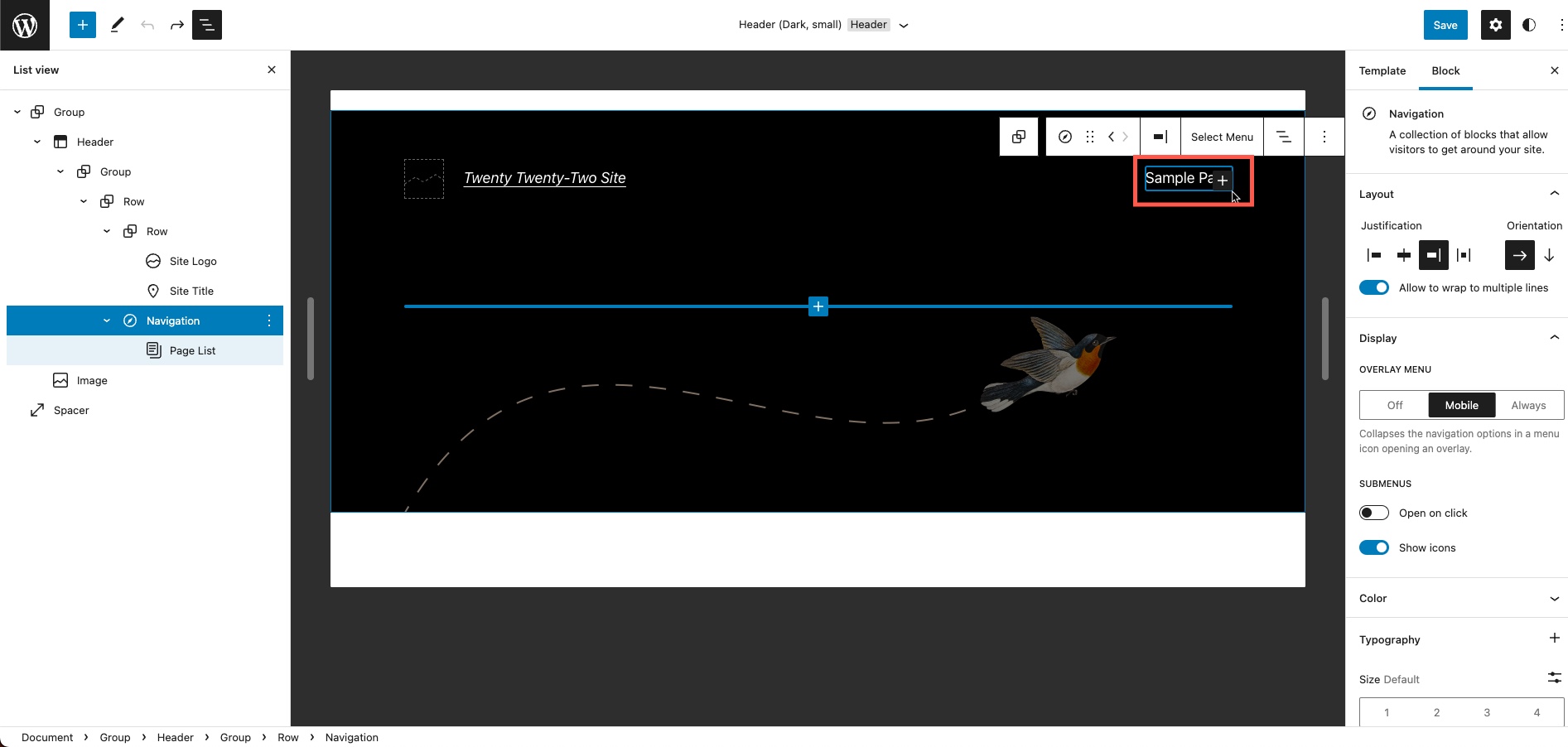Click the bird image on the canvas
Image resolution: width=1568 pixels, height=747 pixels.
pyautogui.click(x=1048, y=364)
